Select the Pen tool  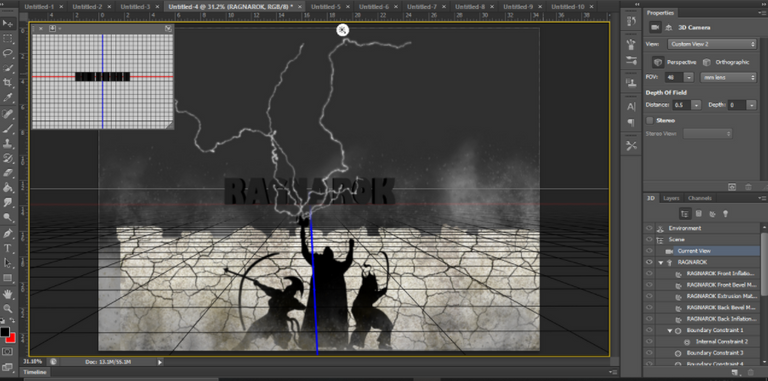pyautogui.click(x=8, y=233)
